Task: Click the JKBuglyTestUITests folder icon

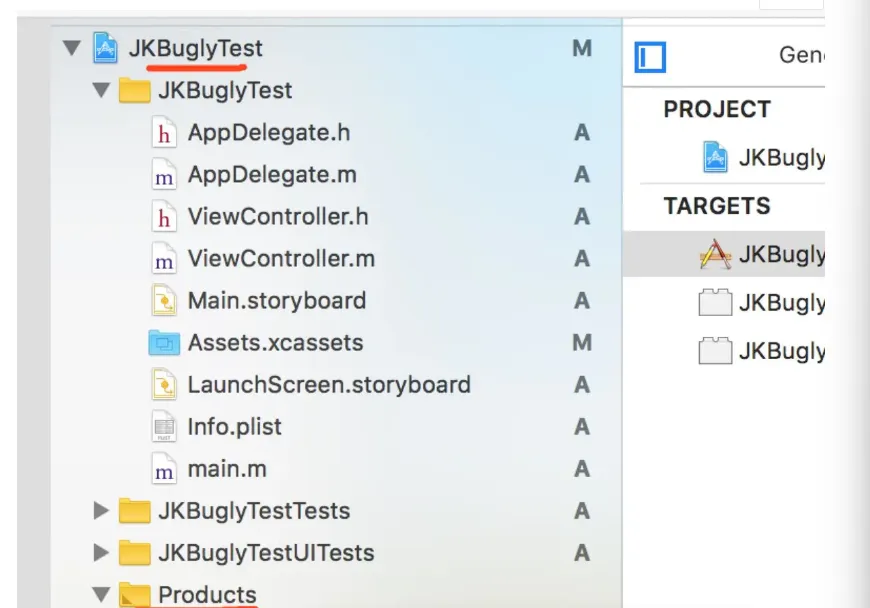Action: [x=134, y=553]
